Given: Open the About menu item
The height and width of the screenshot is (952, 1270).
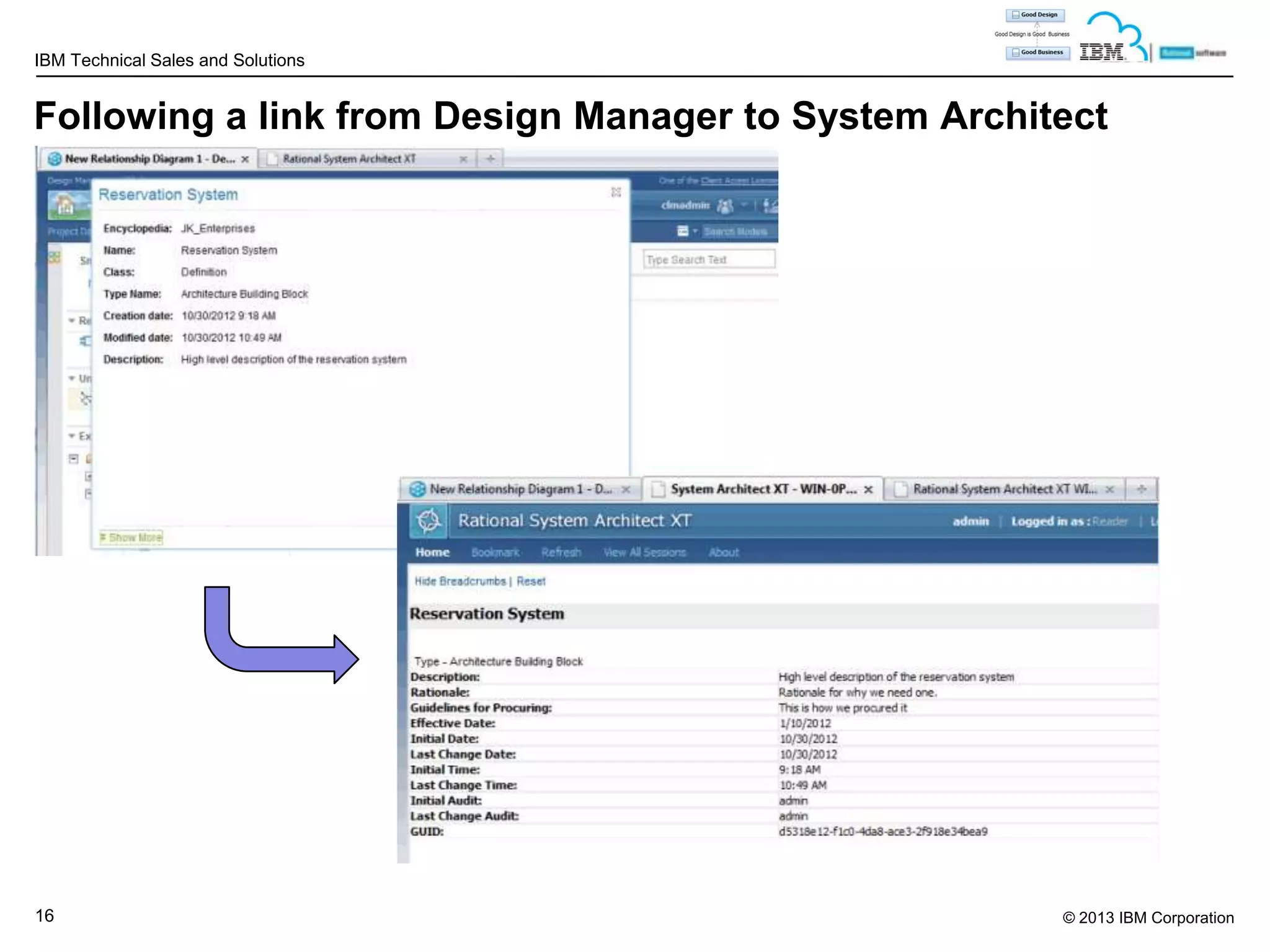Looking at the screenshot, I should coord(724,552).
